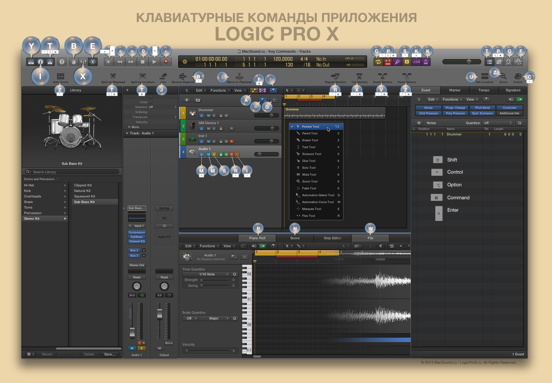The height and width of the screenshot is (383, 552).
Task: Select Scissors Tool from the tool menu
Action: 316,154
